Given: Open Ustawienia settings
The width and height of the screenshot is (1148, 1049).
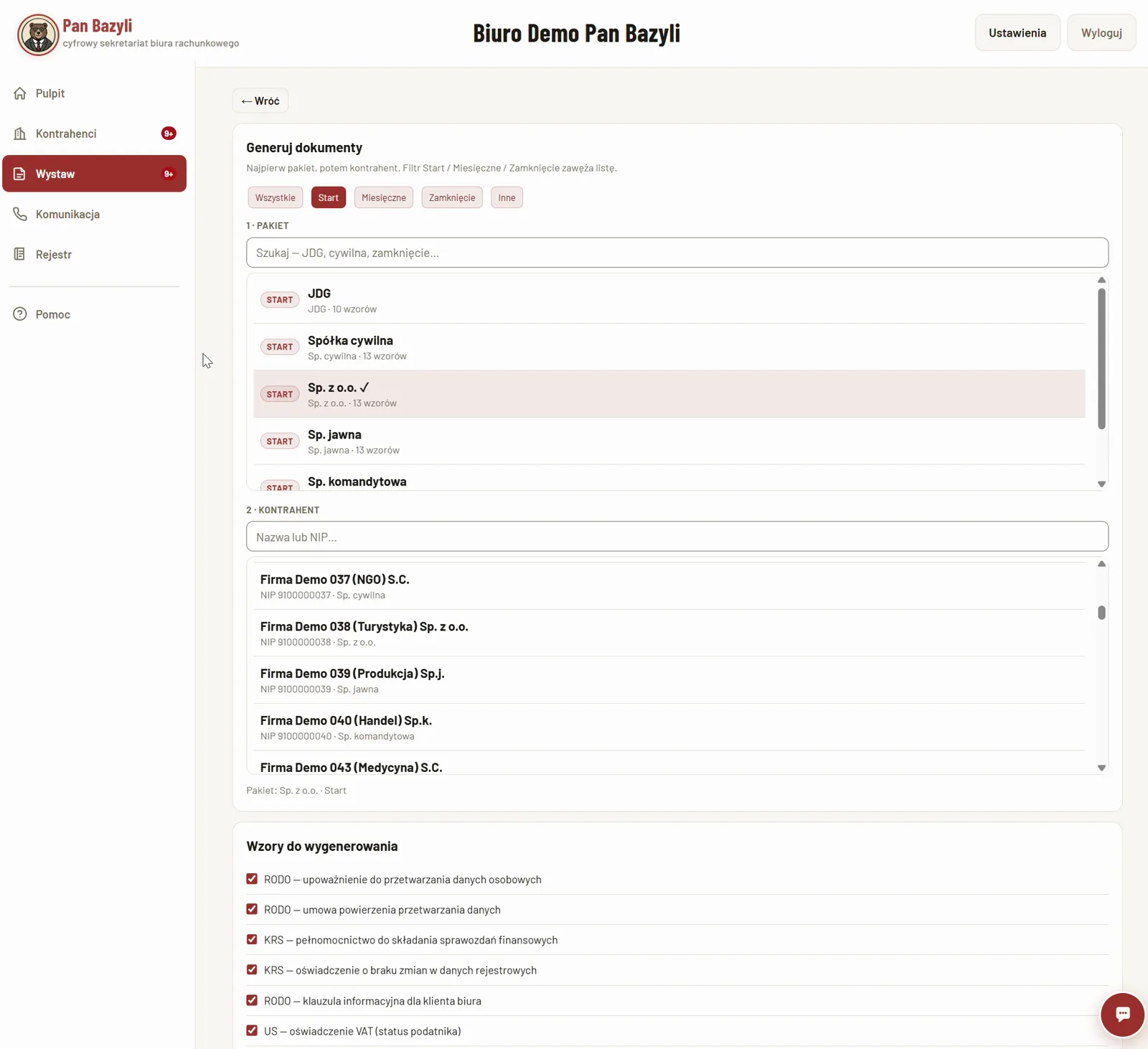Looking at the screenshot, I should (x=1017, y=33).
